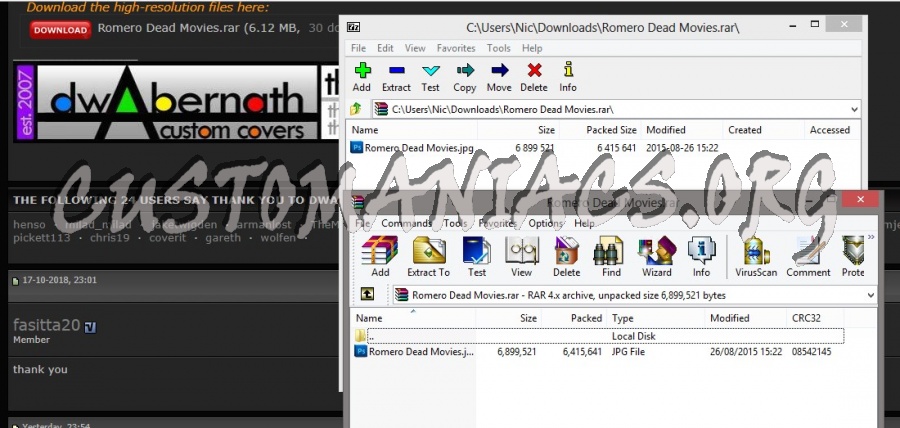Open Options menu in WinRAR
The height and width of the screenshot is (428, 900).
coord(545,223)
